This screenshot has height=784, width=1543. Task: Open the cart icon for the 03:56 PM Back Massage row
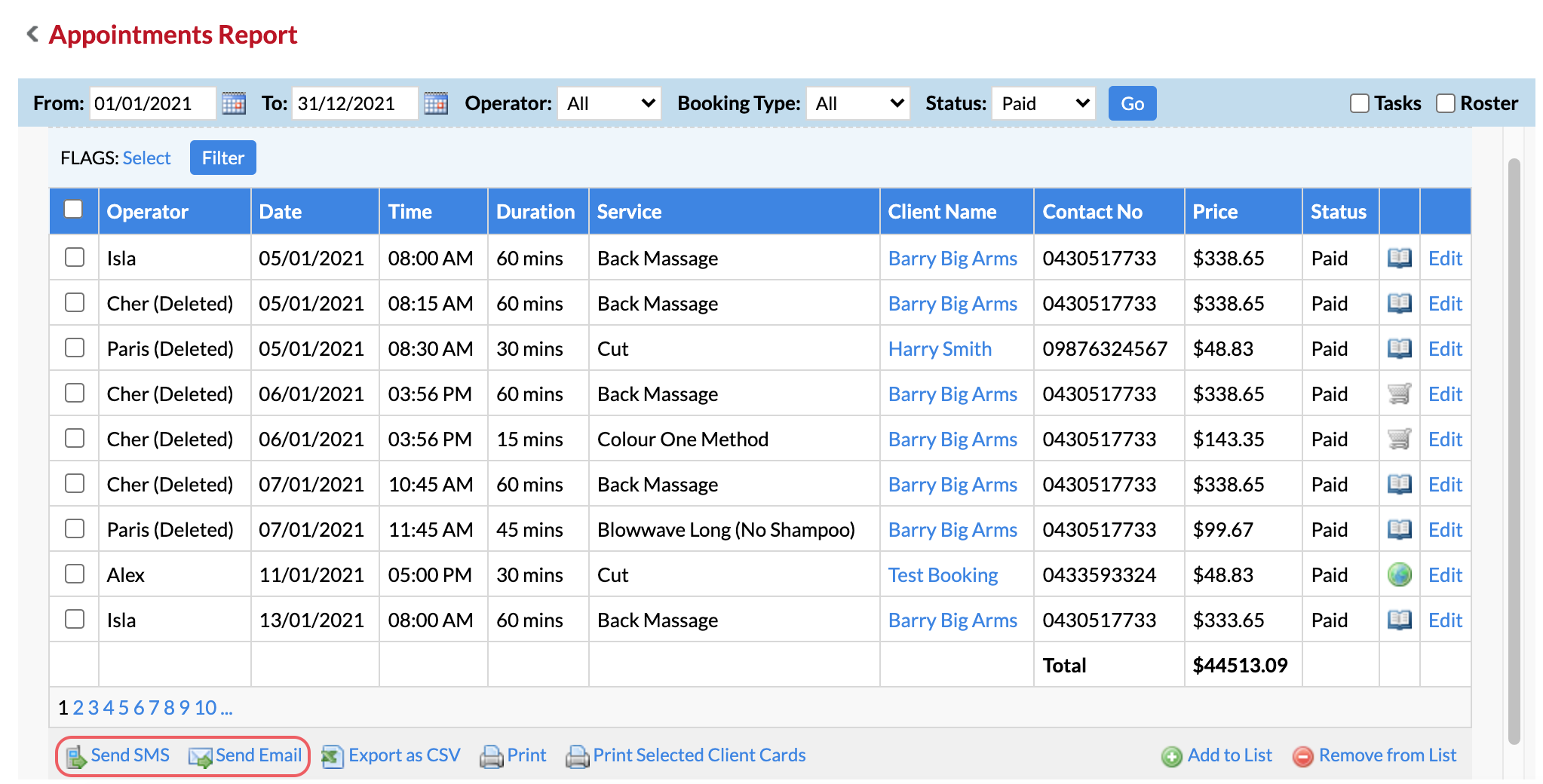coord(1400,394)
